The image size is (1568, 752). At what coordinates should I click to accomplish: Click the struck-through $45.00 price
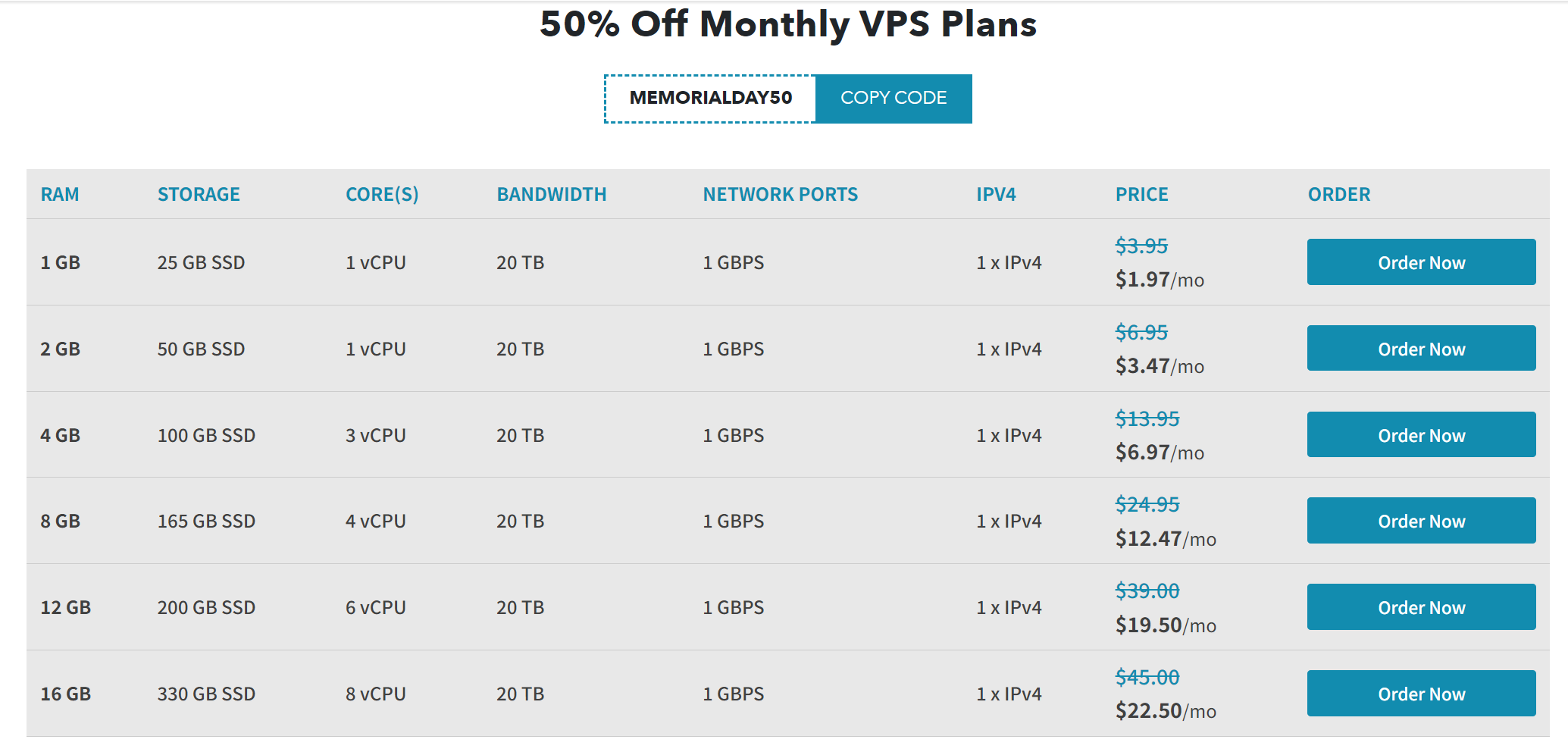(1147, 677)
